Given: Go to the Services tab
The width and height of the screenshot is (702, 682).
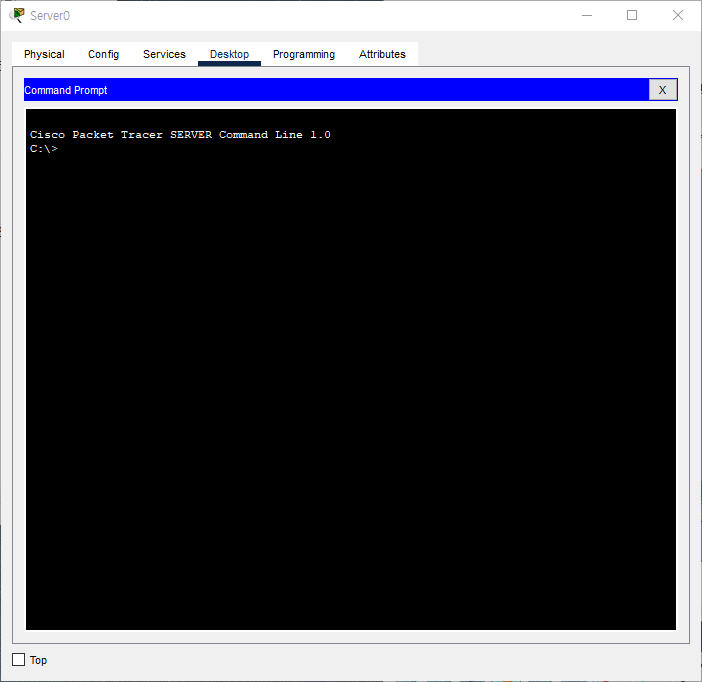Looking at the screenshot, I should pos(164,54).
